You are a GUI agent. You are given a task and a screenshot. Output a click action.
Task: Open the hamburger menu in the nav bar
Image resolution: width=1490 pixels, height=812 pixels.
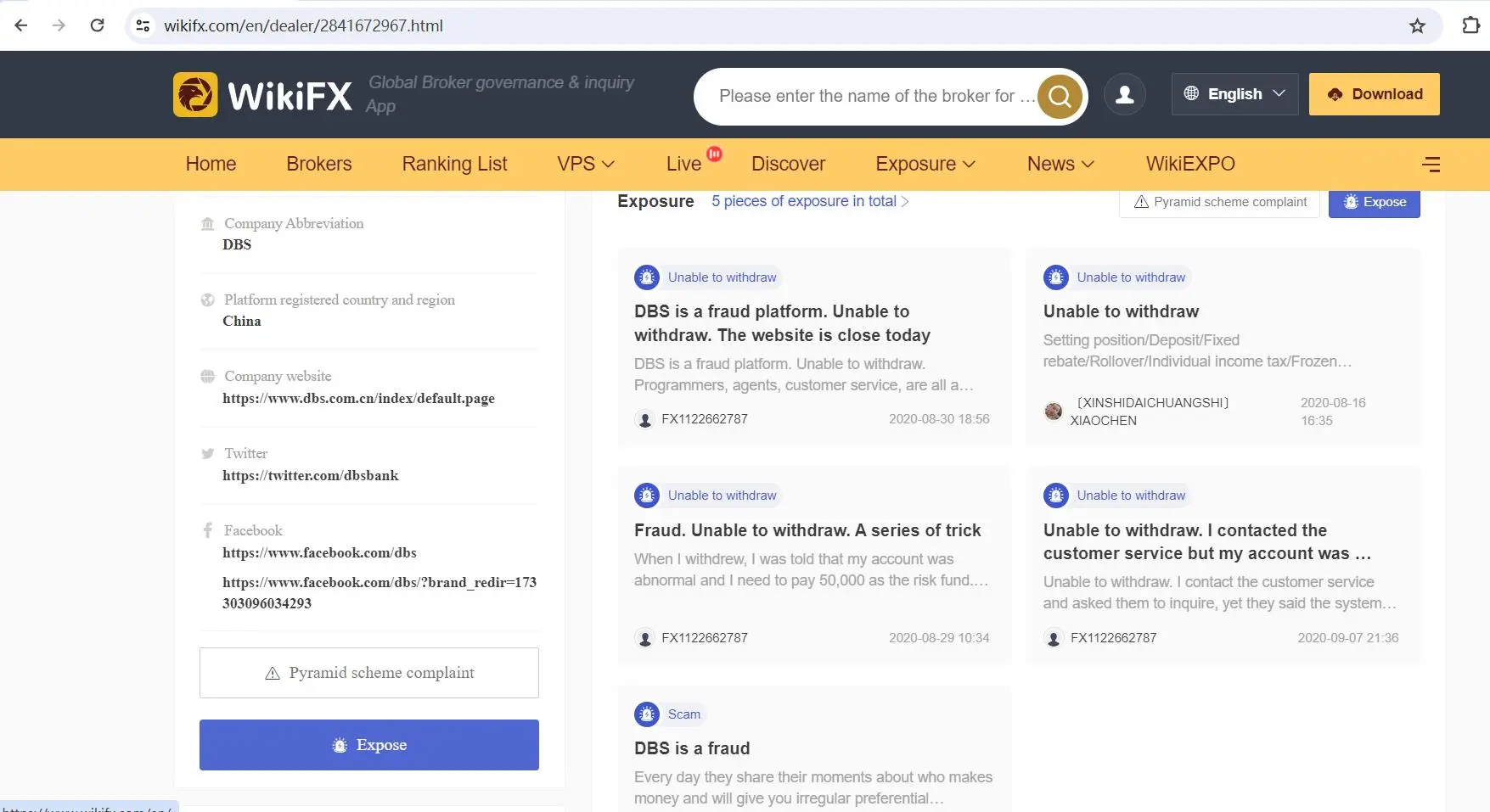[1431, 164]
